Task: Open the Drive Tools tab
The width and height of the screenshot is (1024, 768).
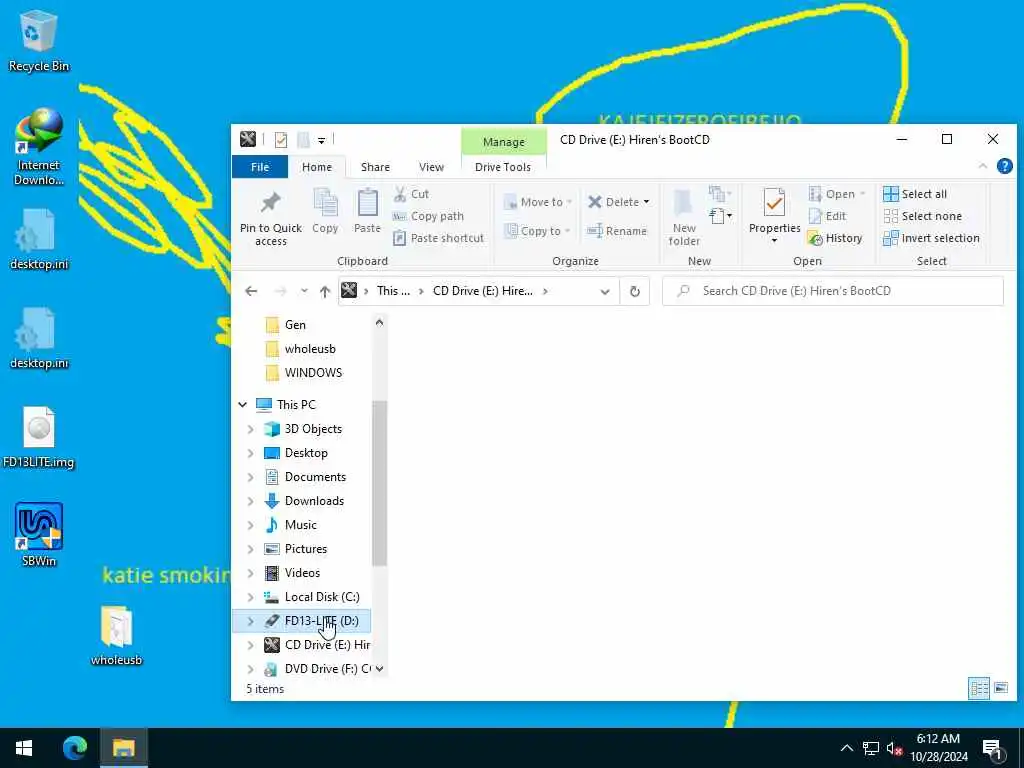Action: tap(503, 167)
